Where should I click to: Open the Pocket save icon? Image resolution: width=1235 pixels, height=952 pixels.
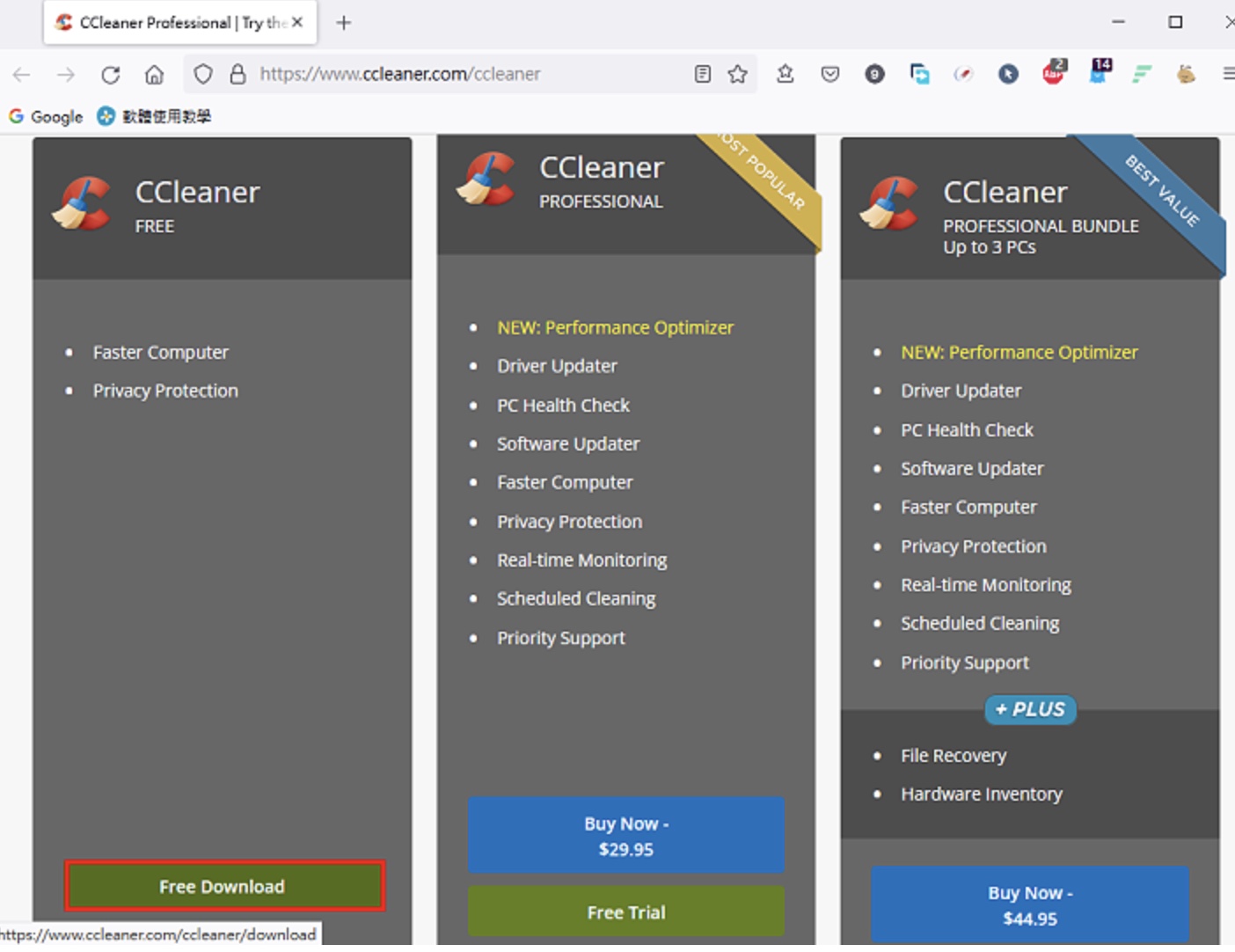pos(829,74)
